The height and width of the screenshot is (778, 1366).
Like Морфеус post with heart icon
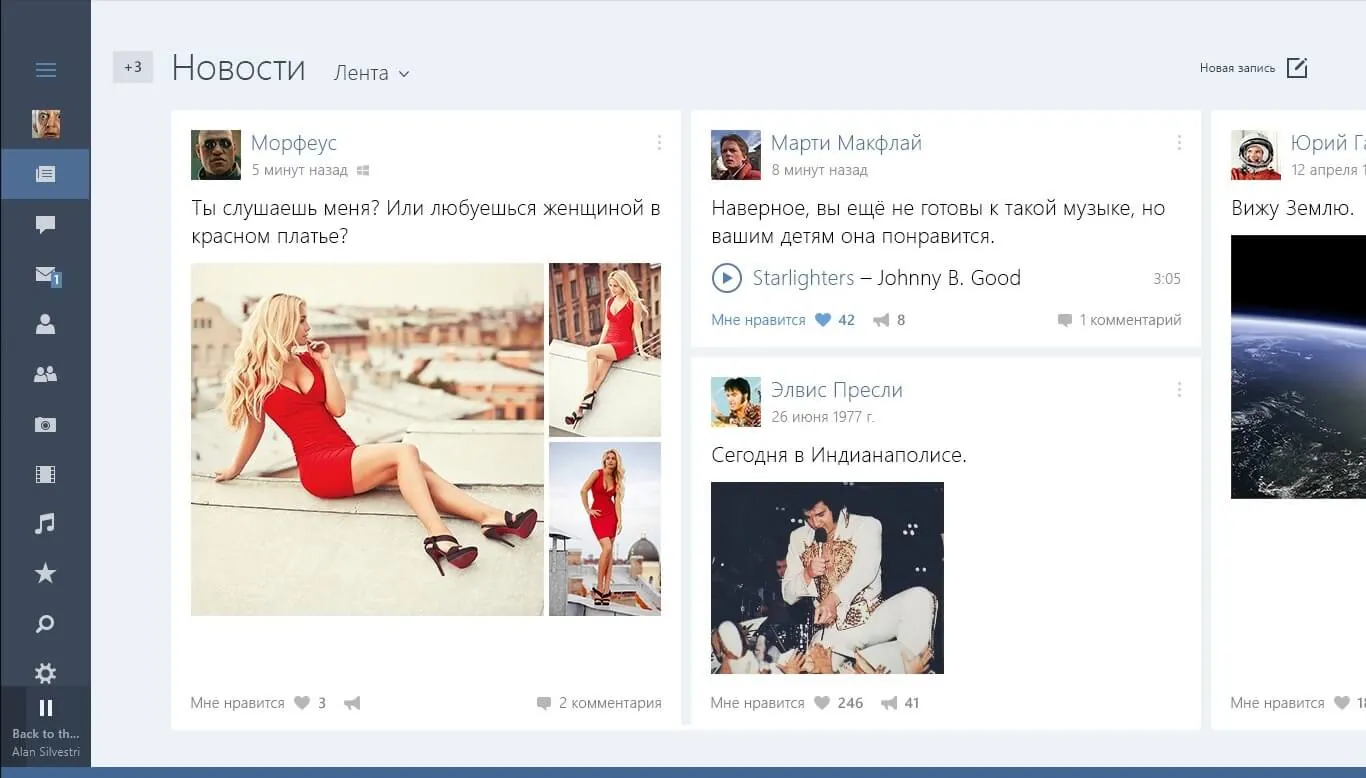pyautogui.click(x=302, y=703)
